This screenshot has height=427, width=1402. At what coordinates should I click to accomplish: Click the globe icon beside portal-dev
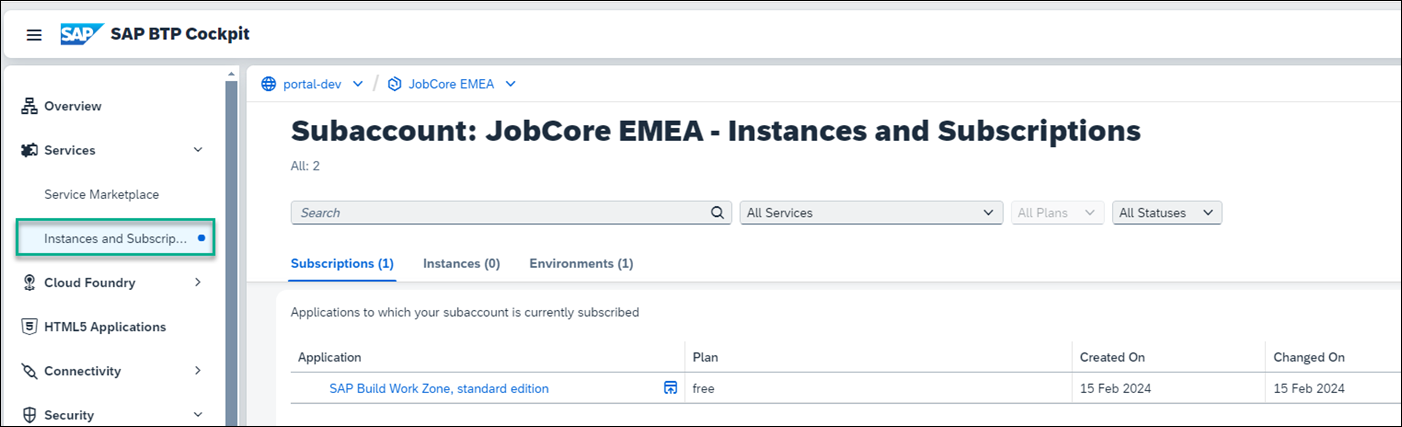(268, 84)
